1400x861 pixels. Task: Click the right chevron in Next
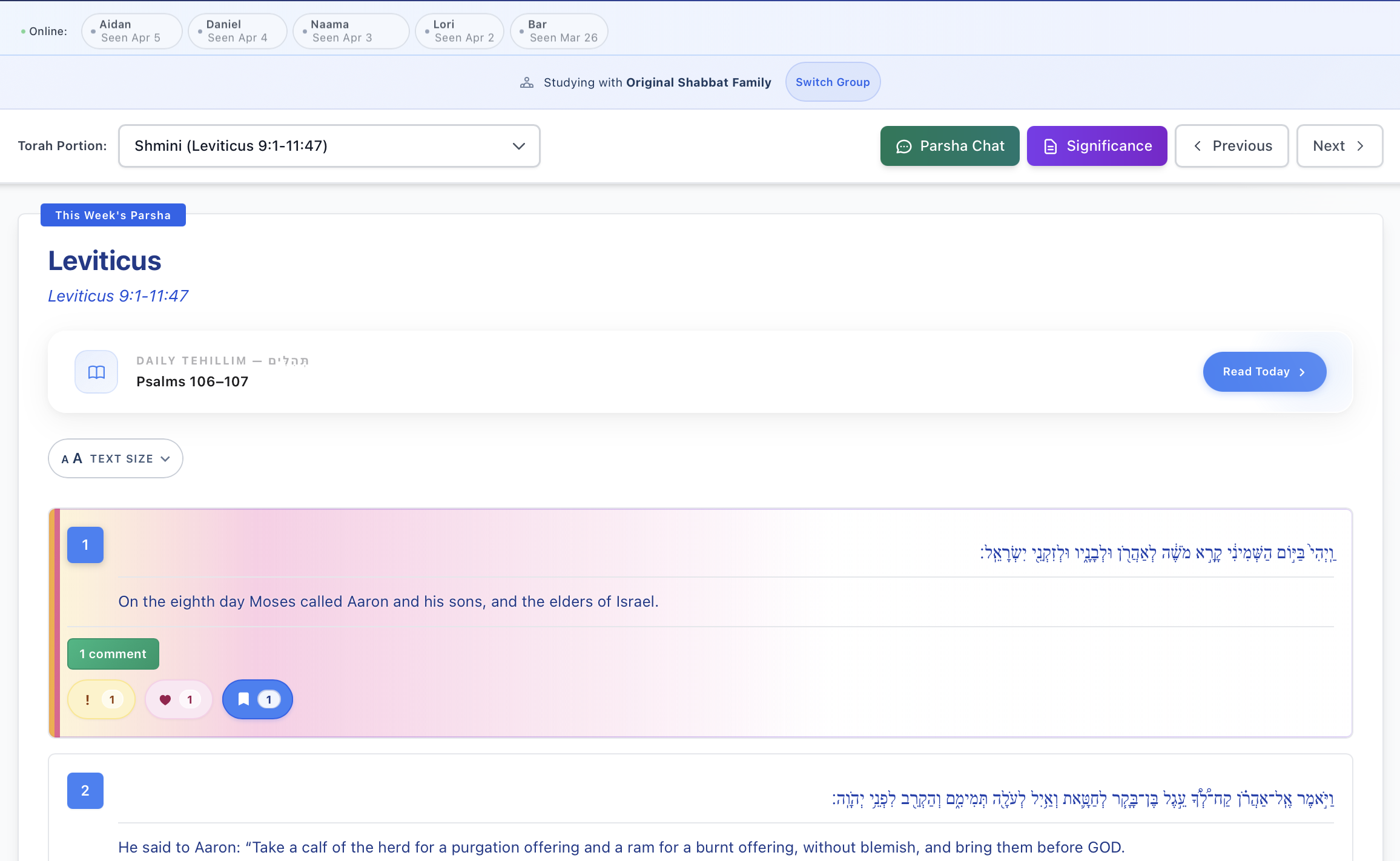1360,146
